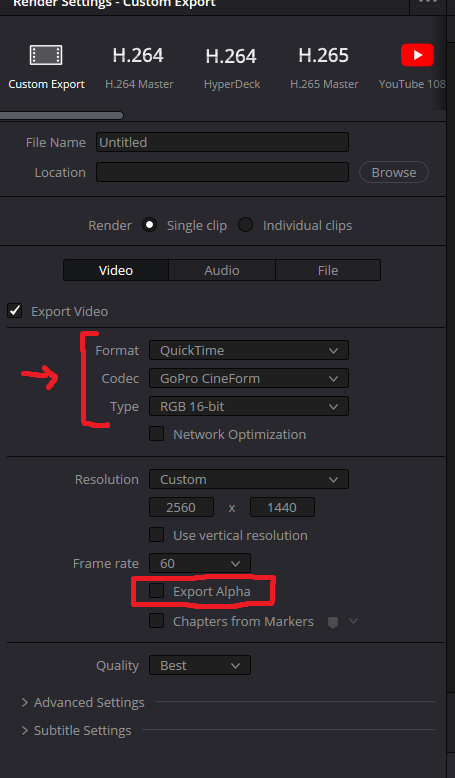The width and height of the screenshot is (455, 778).
Task: Uncheck the Export Video checkbox
Action: (x=14, y=311)
